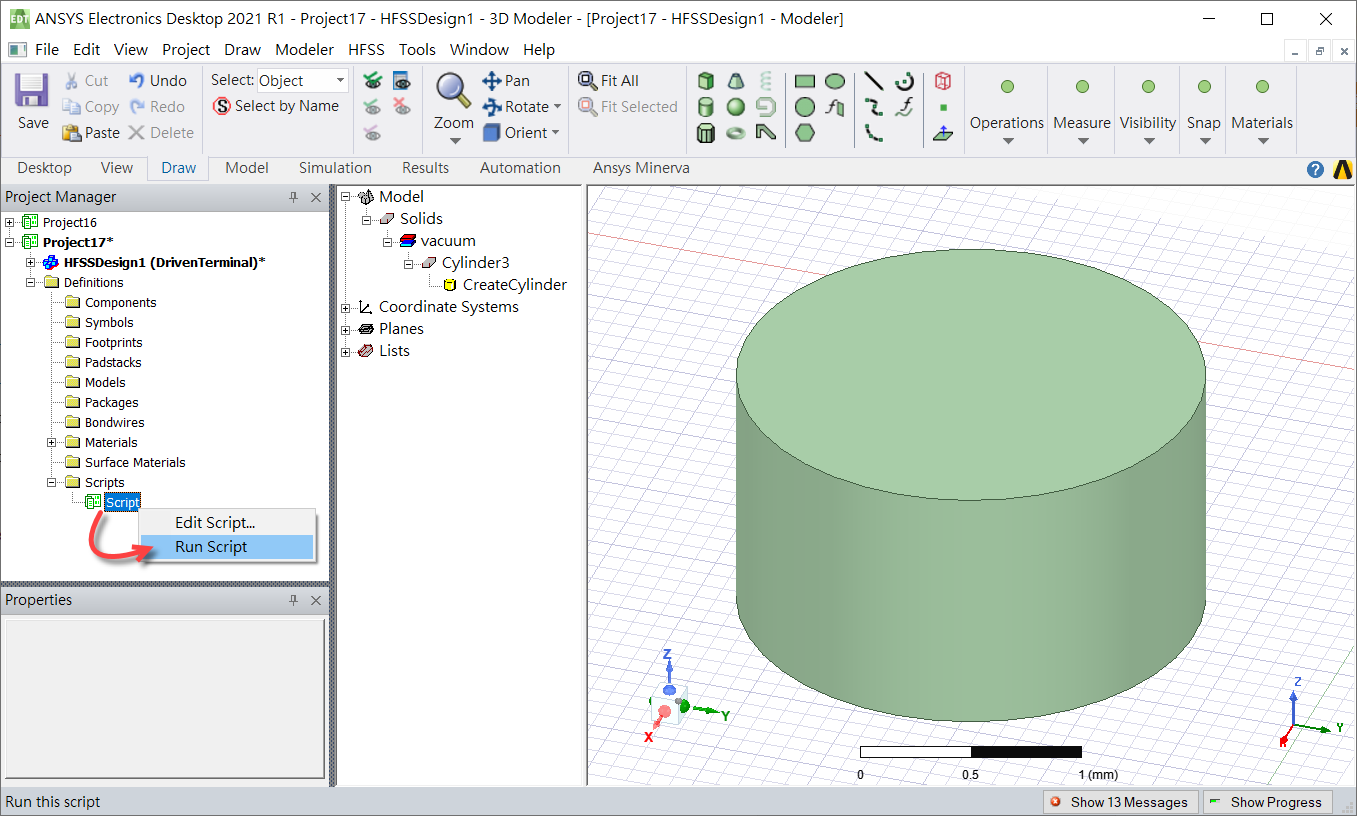The height and width of the screenshot is (816, 1357).
Task: Click the yellow Ansys logo icon
Action: coord(1343,169)
